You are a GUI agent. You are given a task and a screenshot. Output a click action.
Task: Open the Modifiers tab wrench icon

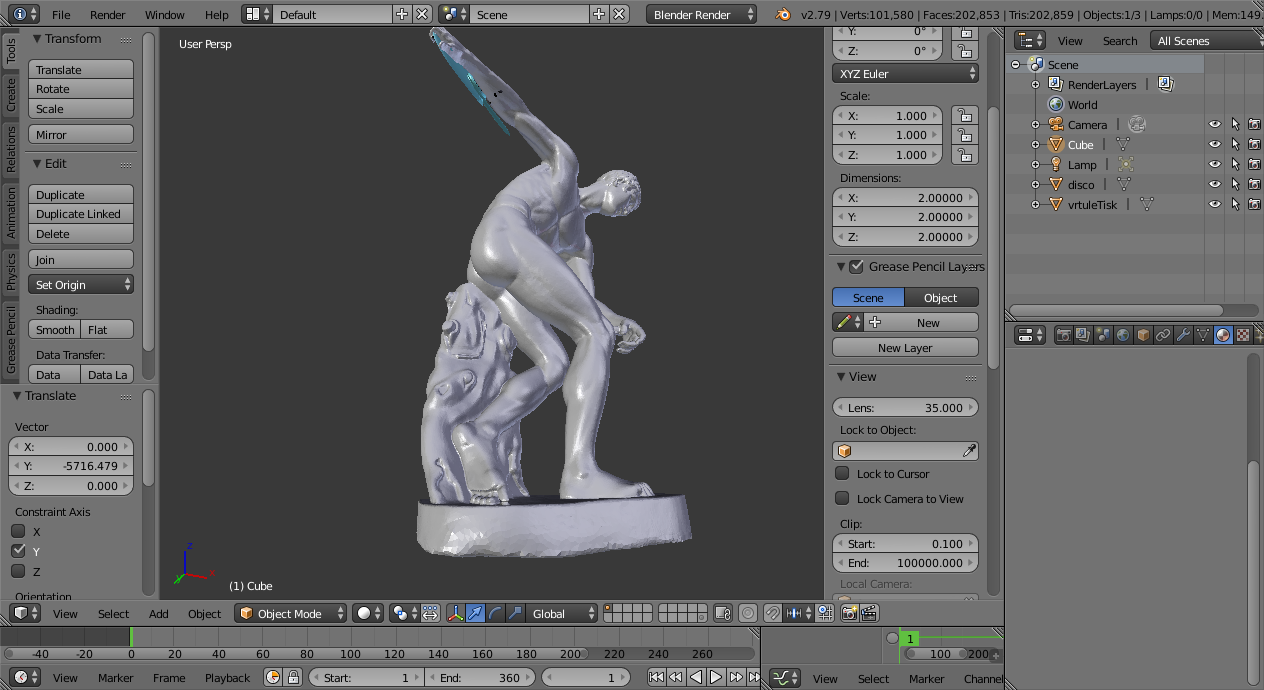[x=1183, y=336]
